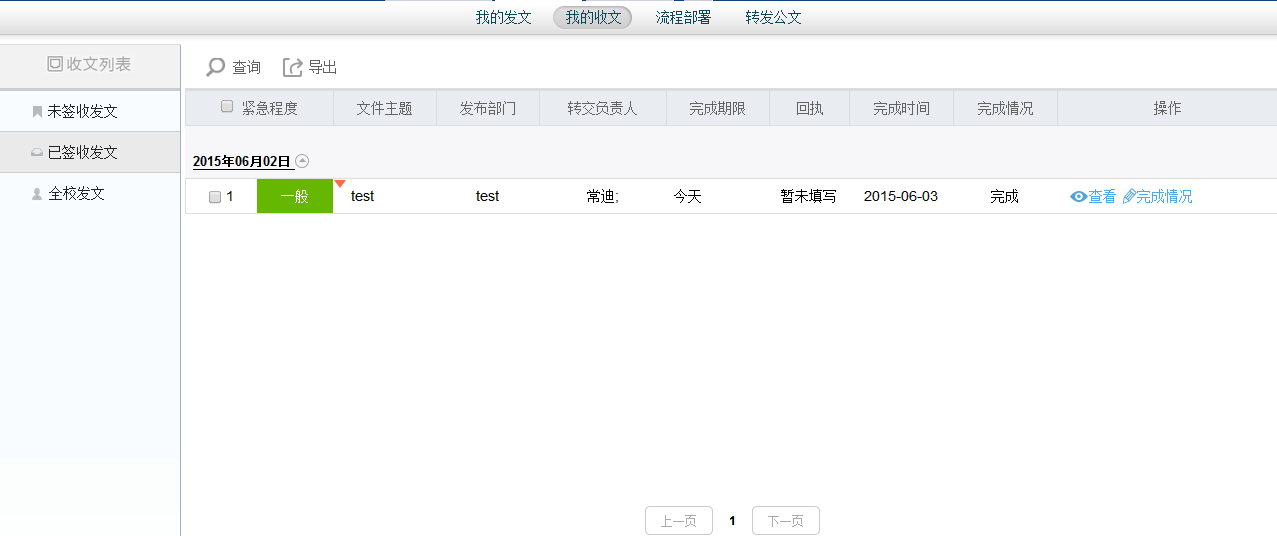Click the export arrow icon
The width and height of the screenshot is (1277, 536).
pos(293,67)
